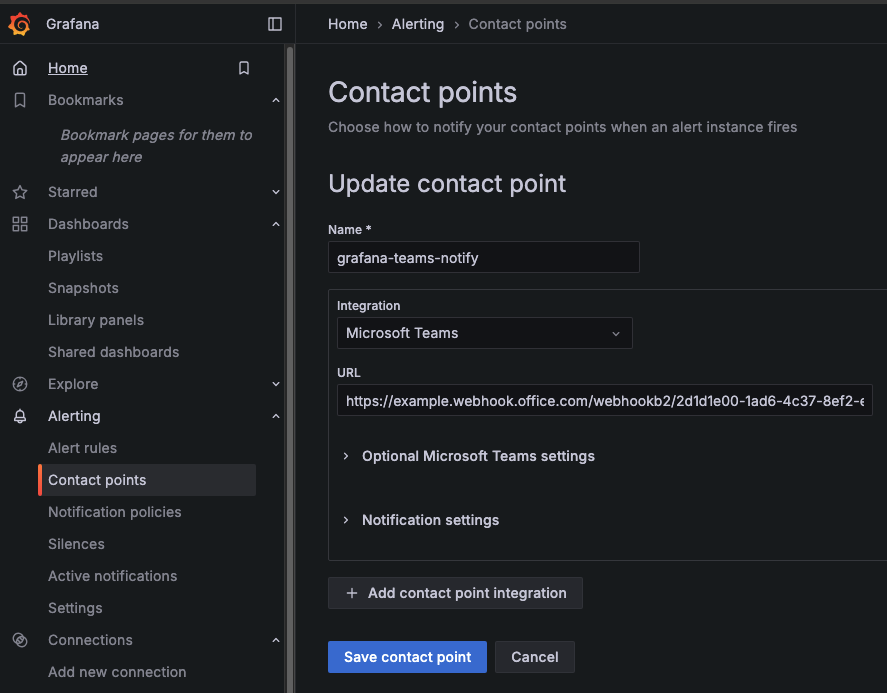Click the Grafana logo icon
Image resolution: width=887 pixels, height=693 pixels.
[x=20, y=24]
